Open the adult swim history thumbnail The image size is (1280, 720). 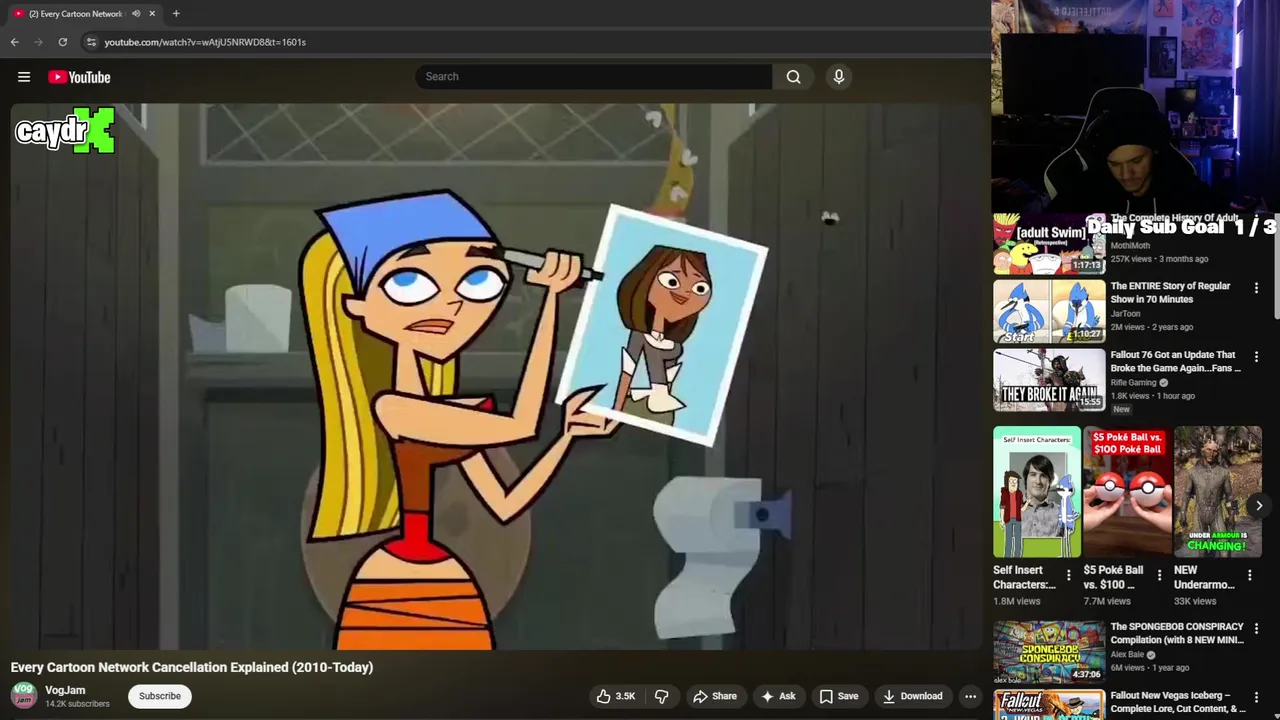(1049, 243)
